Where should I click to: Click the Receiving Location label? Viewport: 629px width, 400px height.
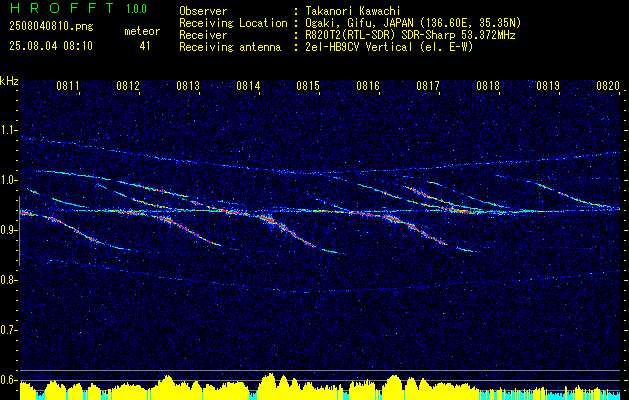pos(233,23)
